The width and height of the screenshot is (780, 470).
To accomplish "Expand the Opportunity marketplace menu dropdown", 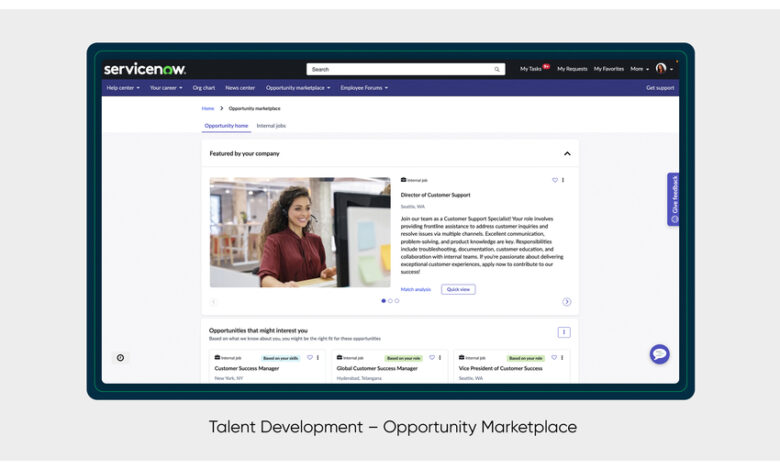I will tap(298, 88).
